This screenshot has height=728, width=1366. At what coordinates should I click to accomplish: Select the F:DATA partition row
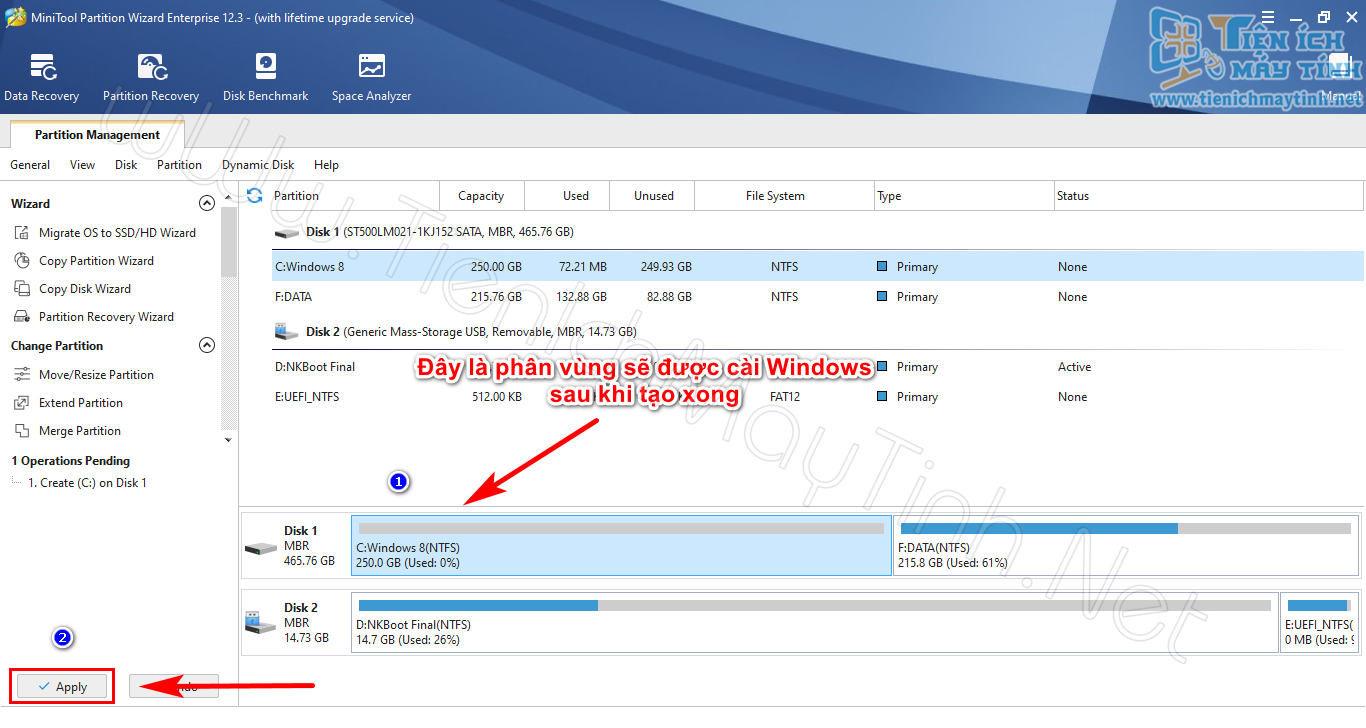tap(817, 297)
